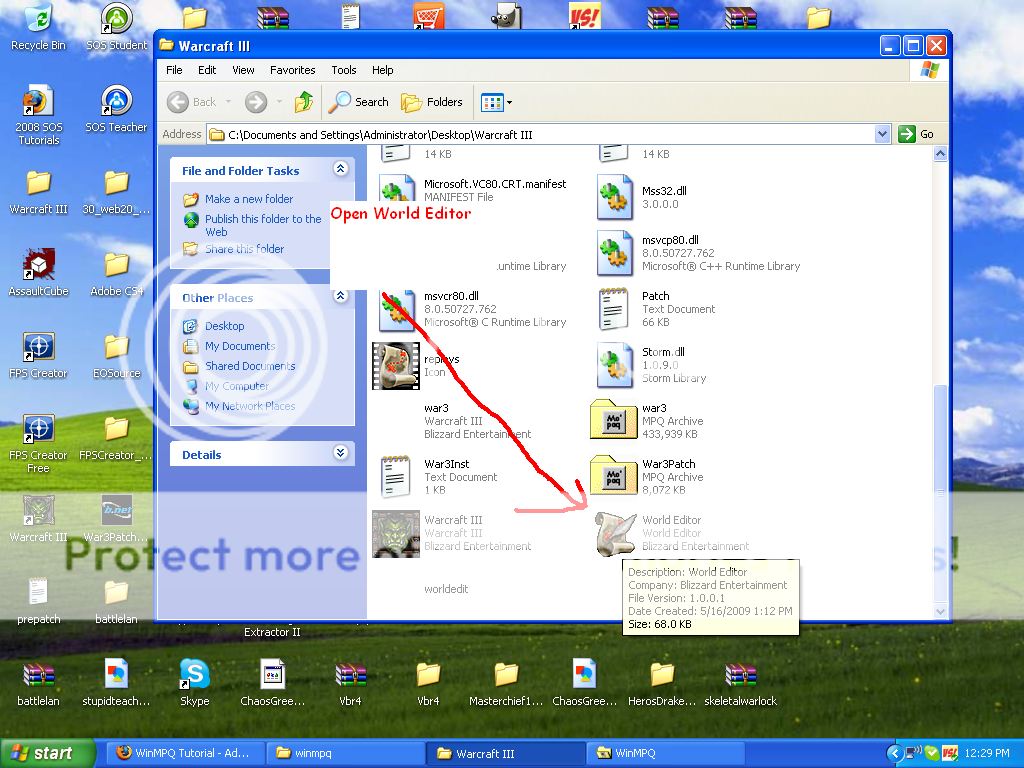Select the msvcp80.dll file icon

click(x=615, y=253)
